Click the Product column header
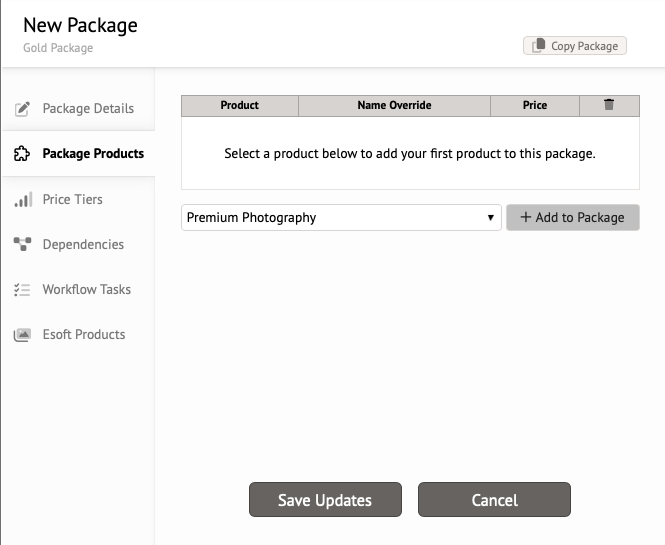This screenshot has height=545, width=665. pos(240,106)
